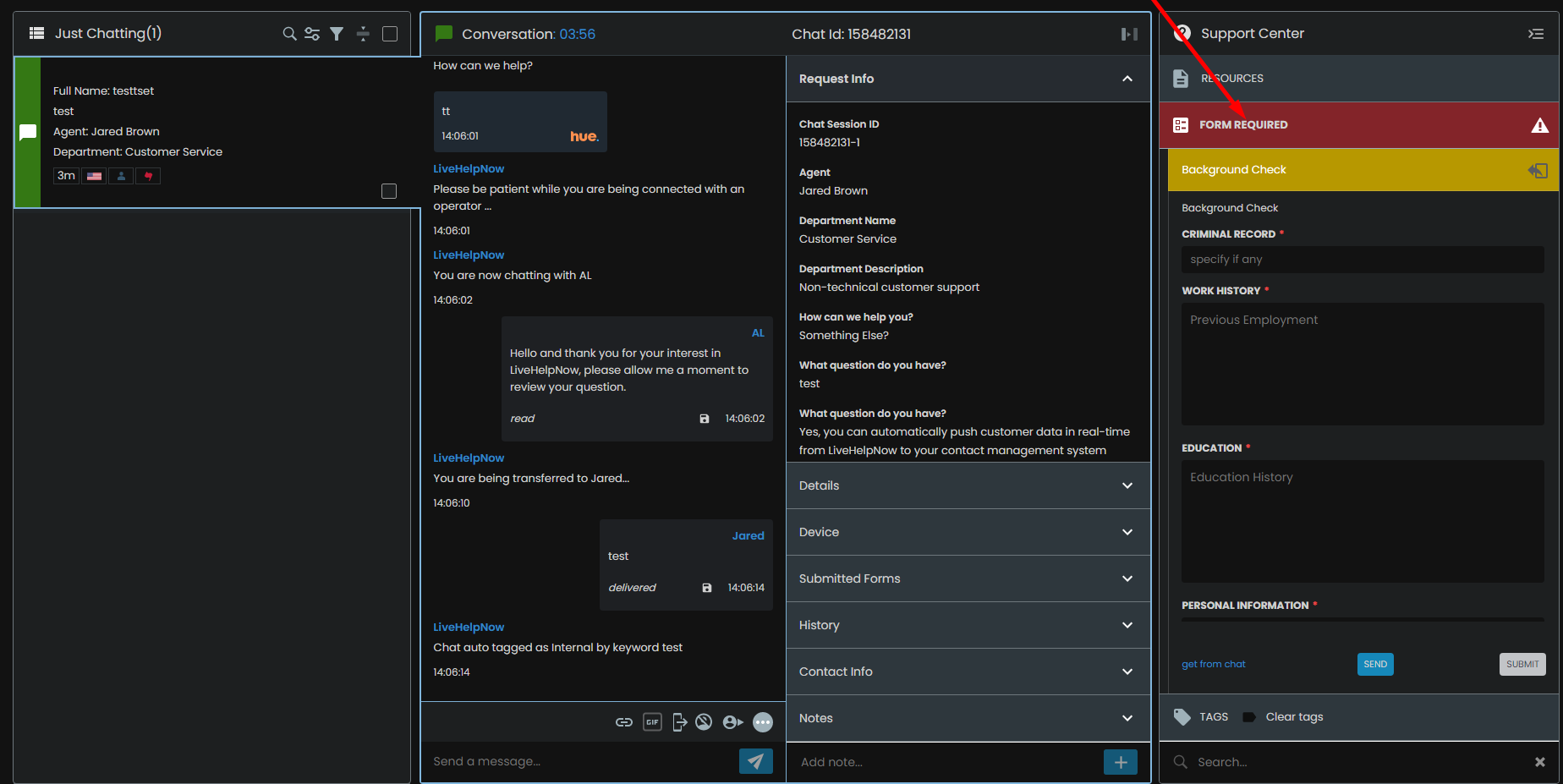Image resolution: width=1563 pixels, height=784 pixels.
Task: Open chat list filter settings icon
Action: point(312,33)
